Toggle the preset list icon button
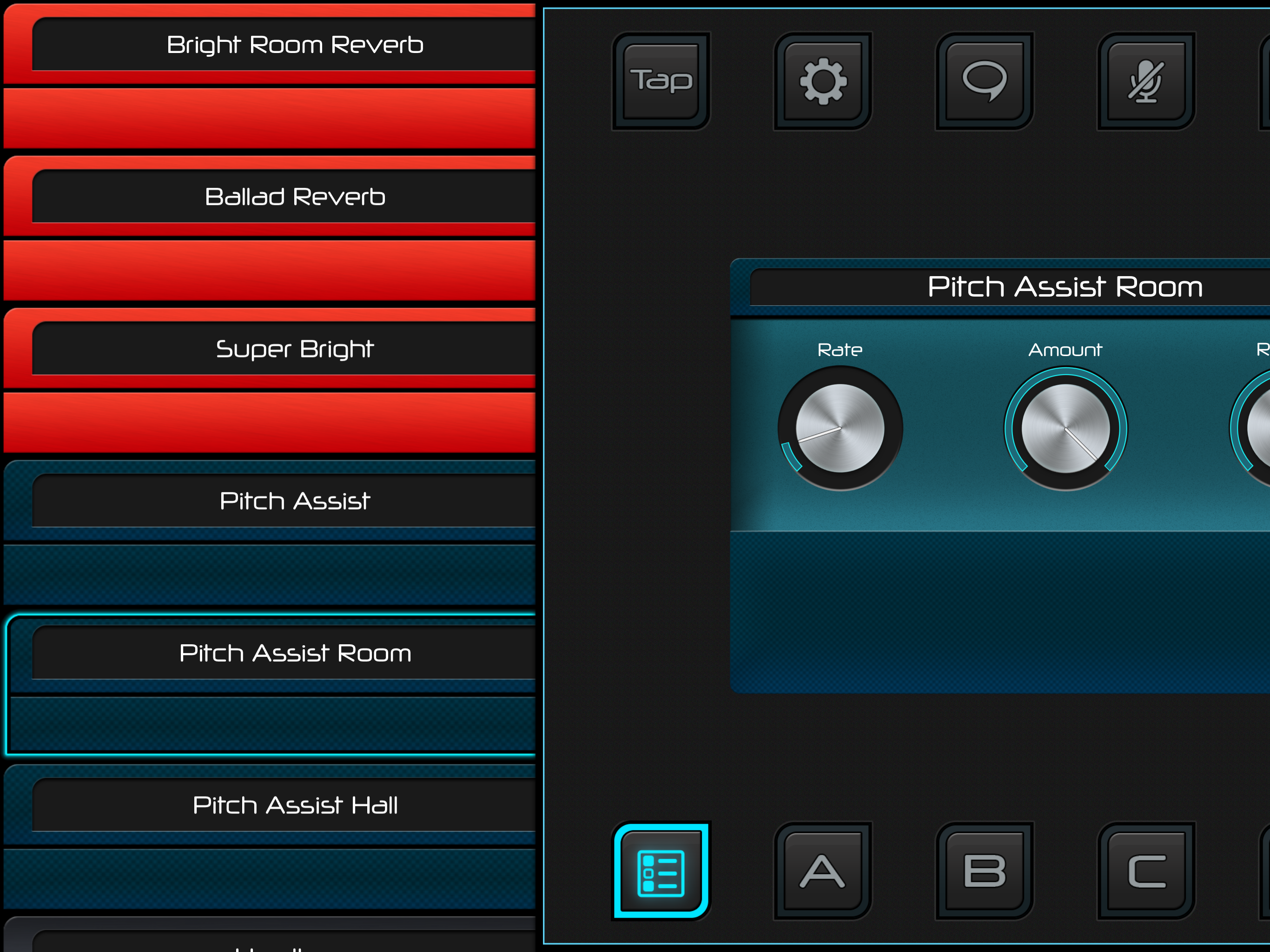This screenshot has width=1270, height=952. pos(661,871)
